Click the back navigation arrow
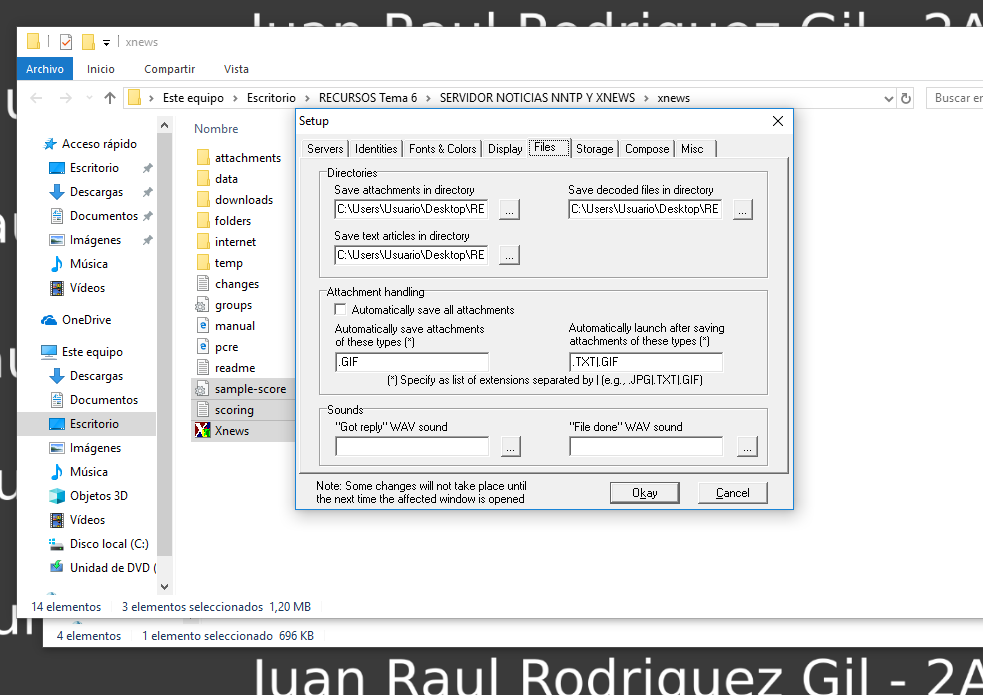 36,98
